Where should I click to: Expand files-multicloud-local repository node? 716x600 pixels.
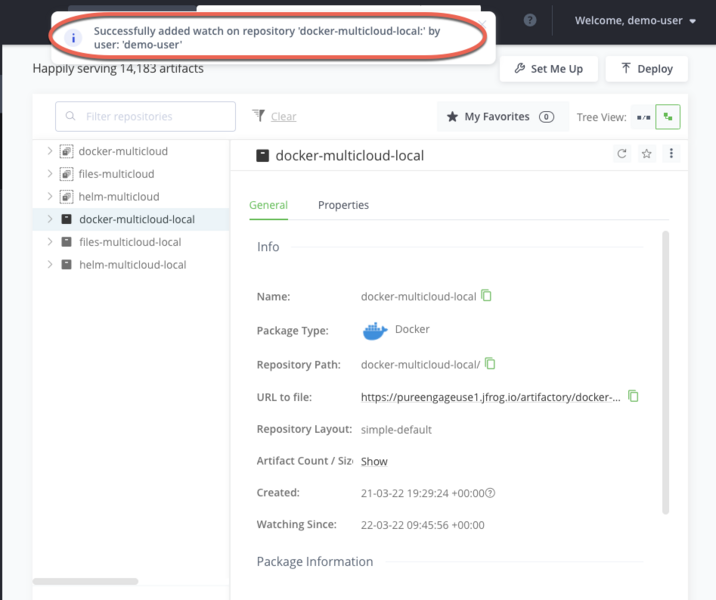[x=50, y=242]
